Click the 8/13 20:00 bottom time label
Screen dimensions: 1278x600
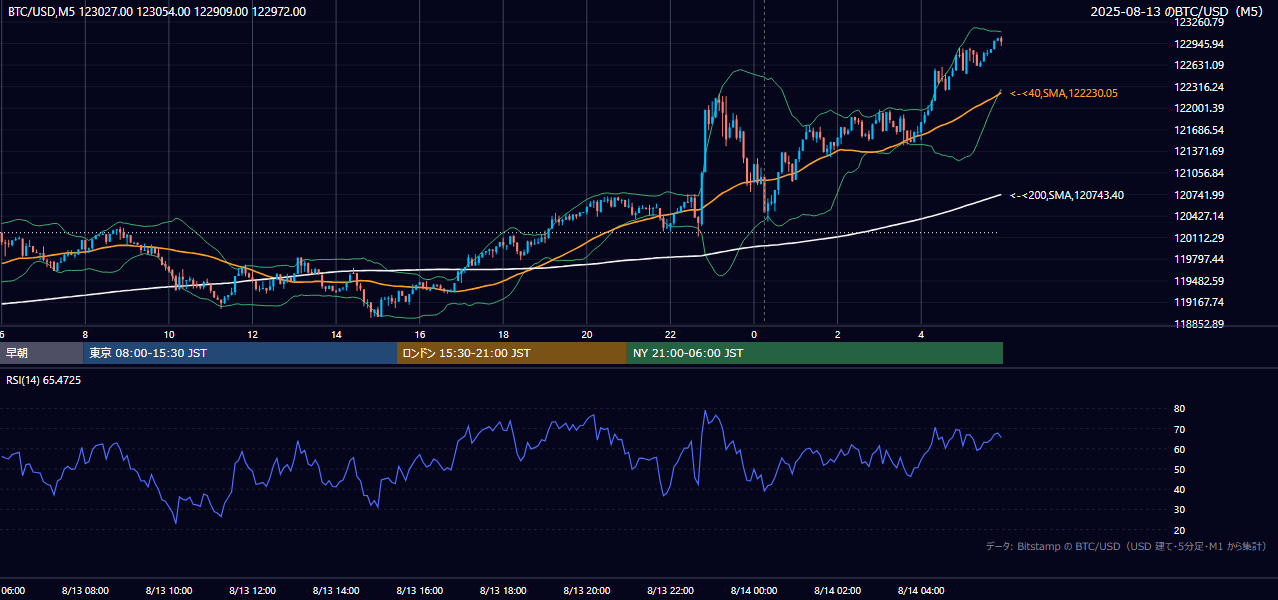(x=587, y=591)
